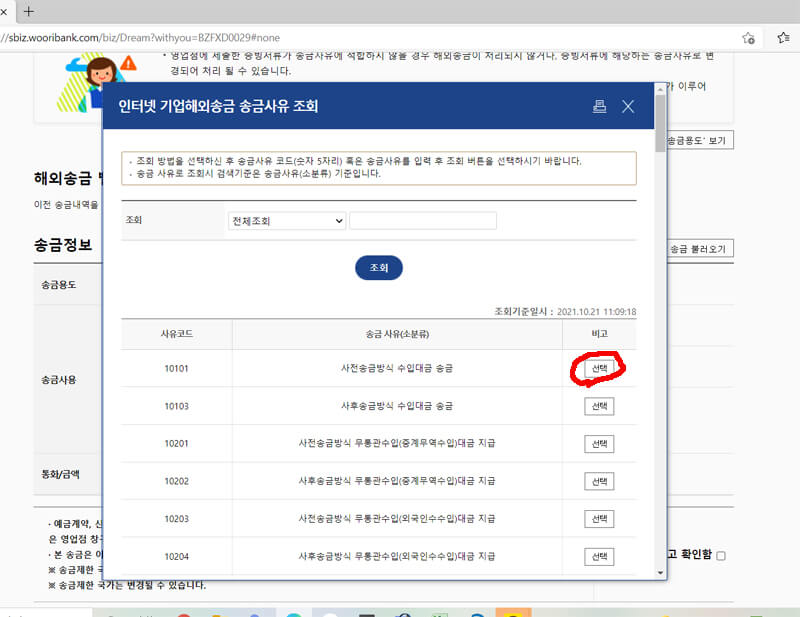Viewport: 800px width, 617px height.
Task: Tick the 확인함 confirmation checkbox
Action: [721, 556]
